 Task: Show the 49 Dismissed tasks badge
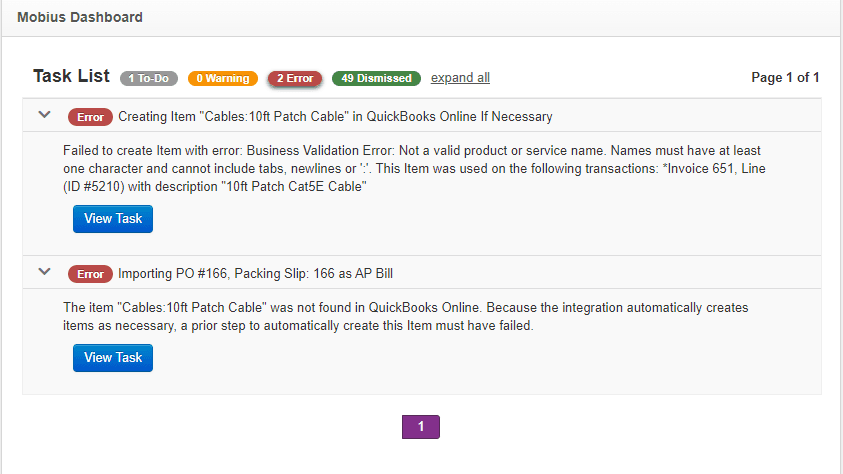[x=376, y=78]
